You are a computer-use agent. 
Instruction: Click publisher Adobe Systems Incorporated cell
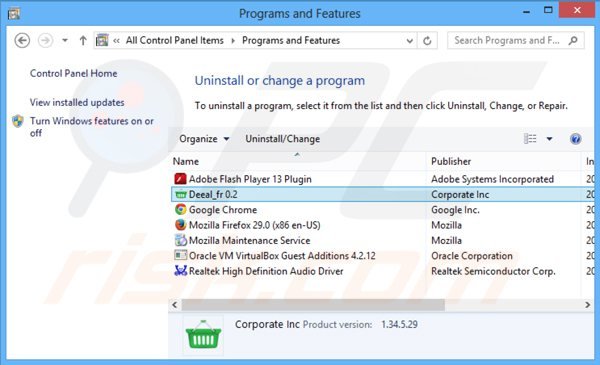492,179
